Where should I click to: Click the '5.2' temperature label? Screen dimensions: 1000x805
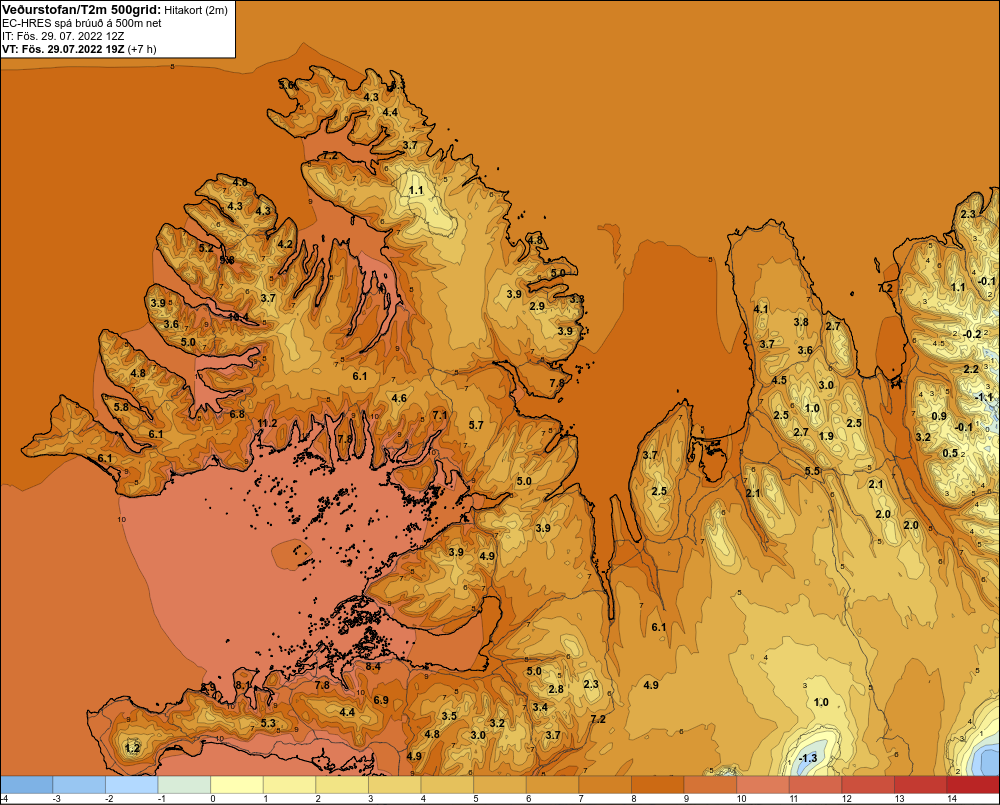(x=205, y=247)
